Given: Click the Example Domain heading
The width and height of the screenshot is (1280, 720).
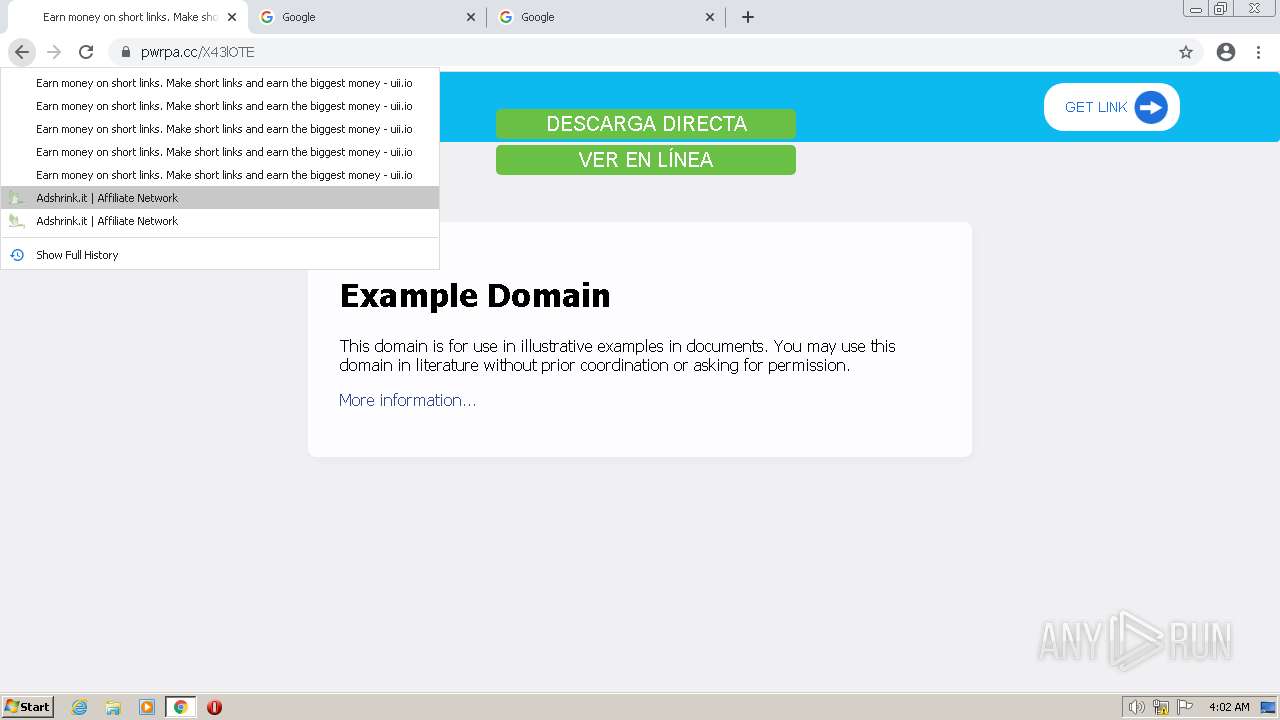Looking at the screenshot, I should [475, 295].
